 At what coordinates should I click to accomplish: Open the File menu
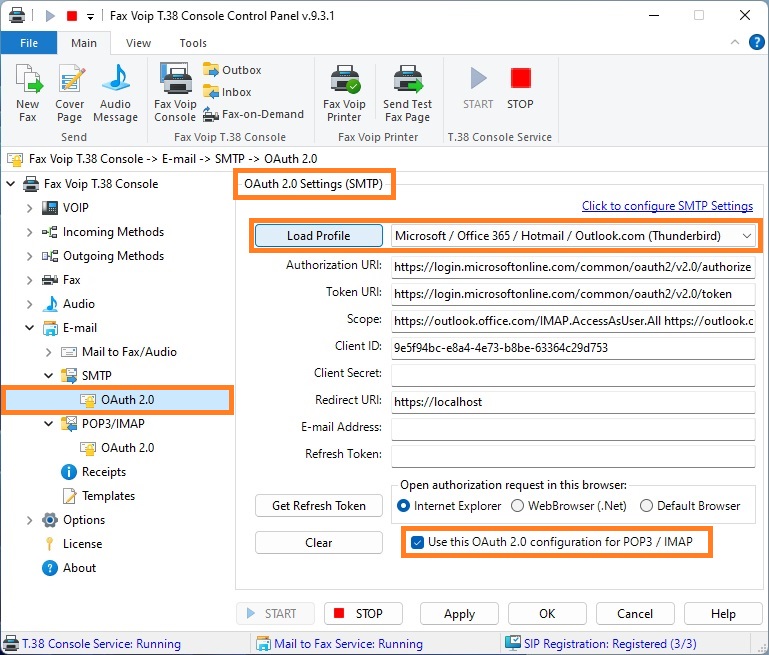pos(29,43)
